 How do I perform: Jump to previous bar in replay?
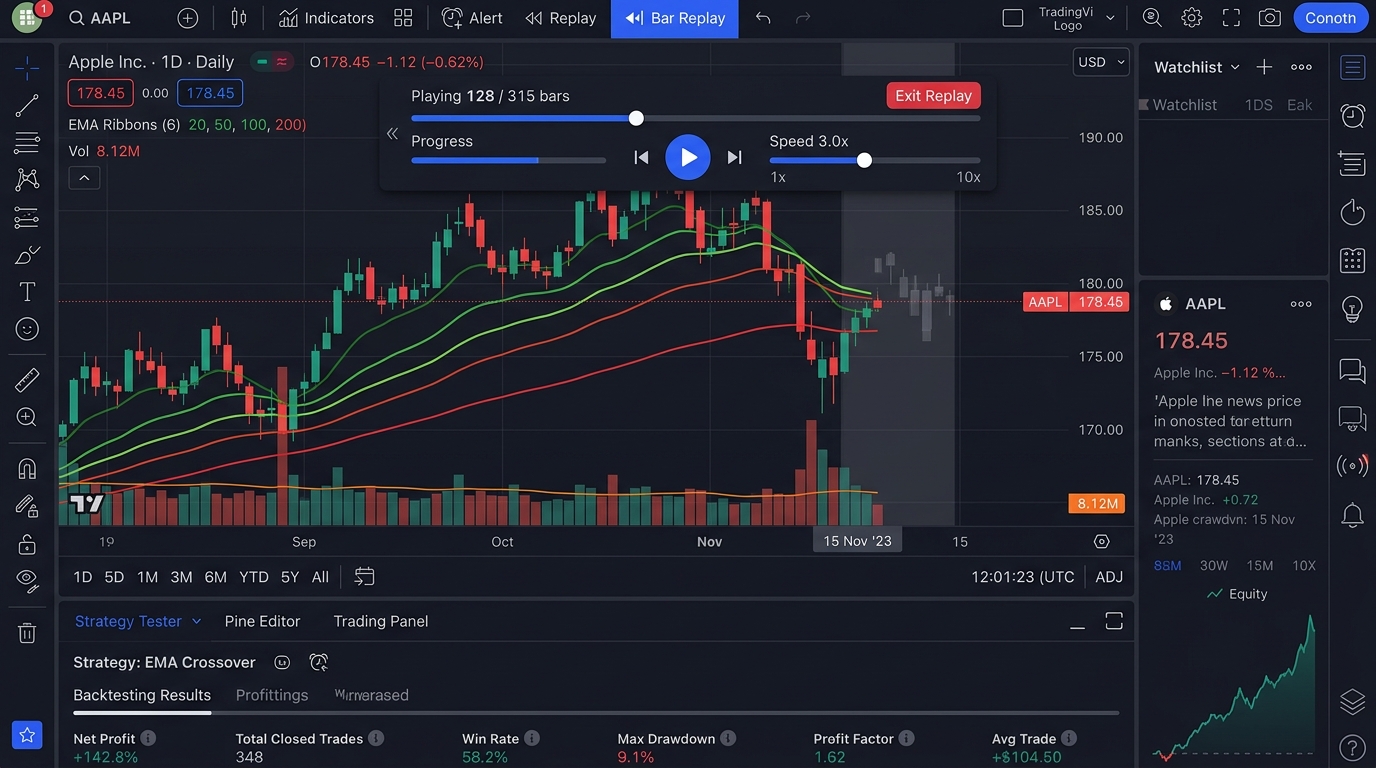click(641, 157)
